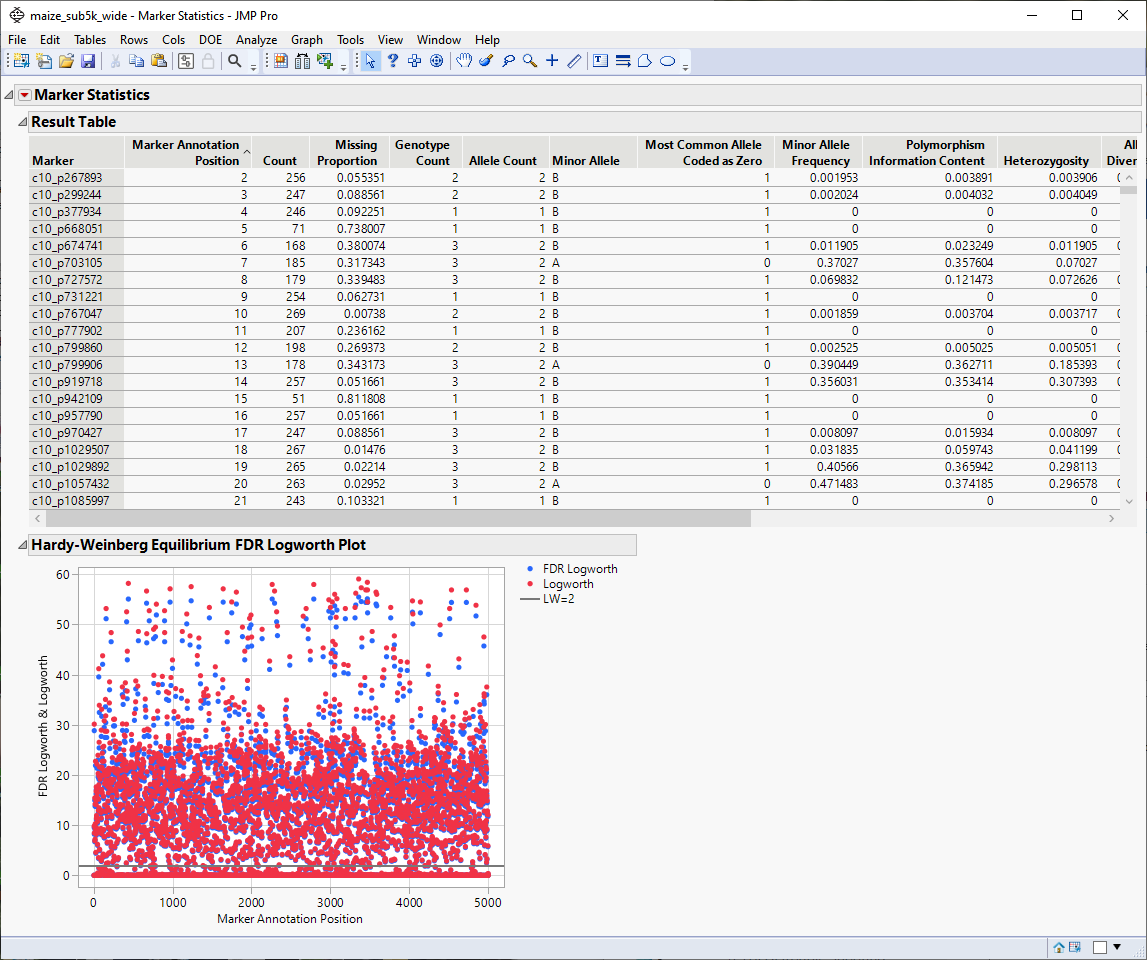Click the Help question mark tool
Screen dimensions: 1147x960
(393, 61)
